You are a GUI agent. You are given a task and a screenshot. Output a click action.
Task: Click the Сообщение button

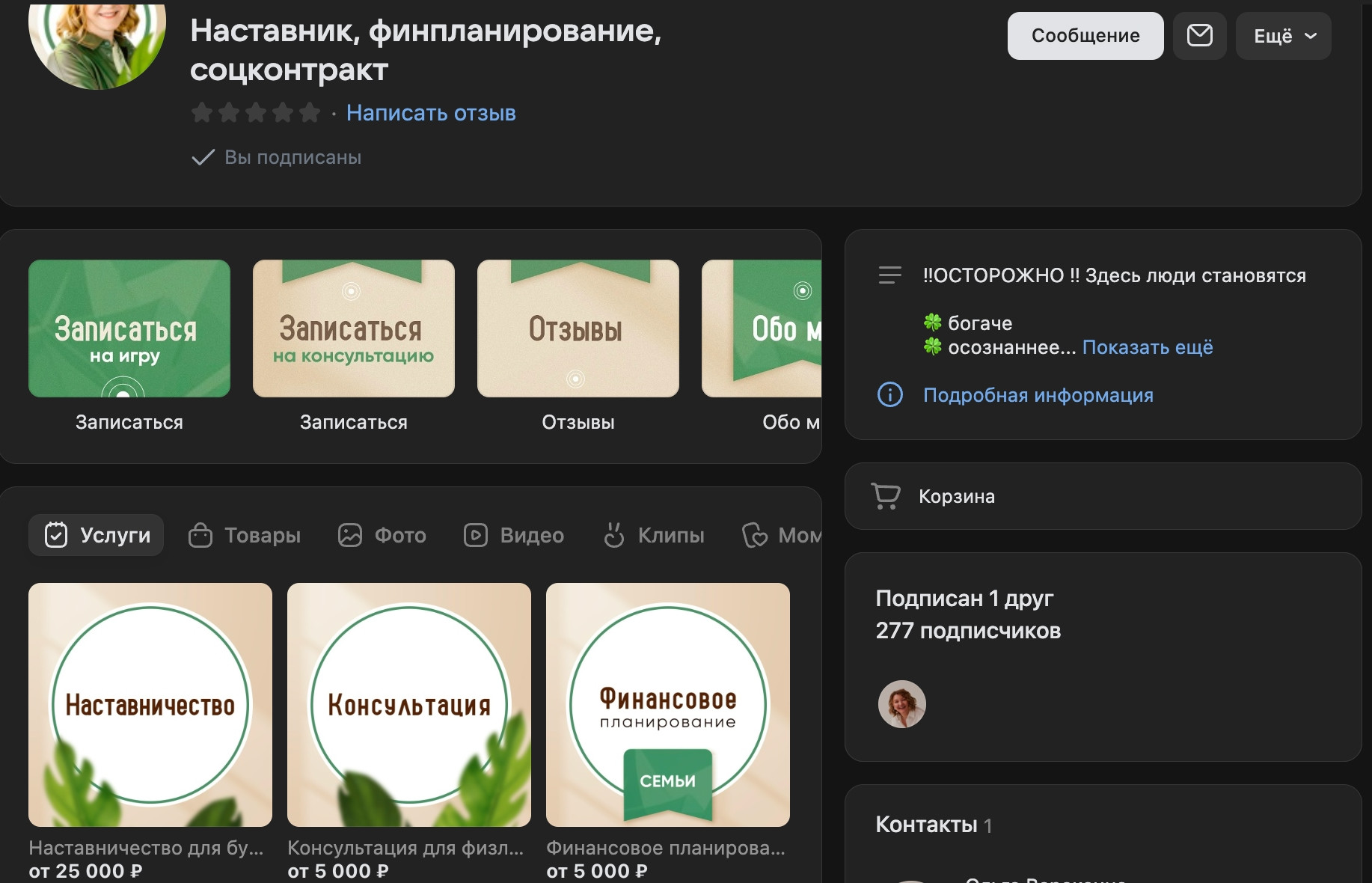[x=1085, y=35]
